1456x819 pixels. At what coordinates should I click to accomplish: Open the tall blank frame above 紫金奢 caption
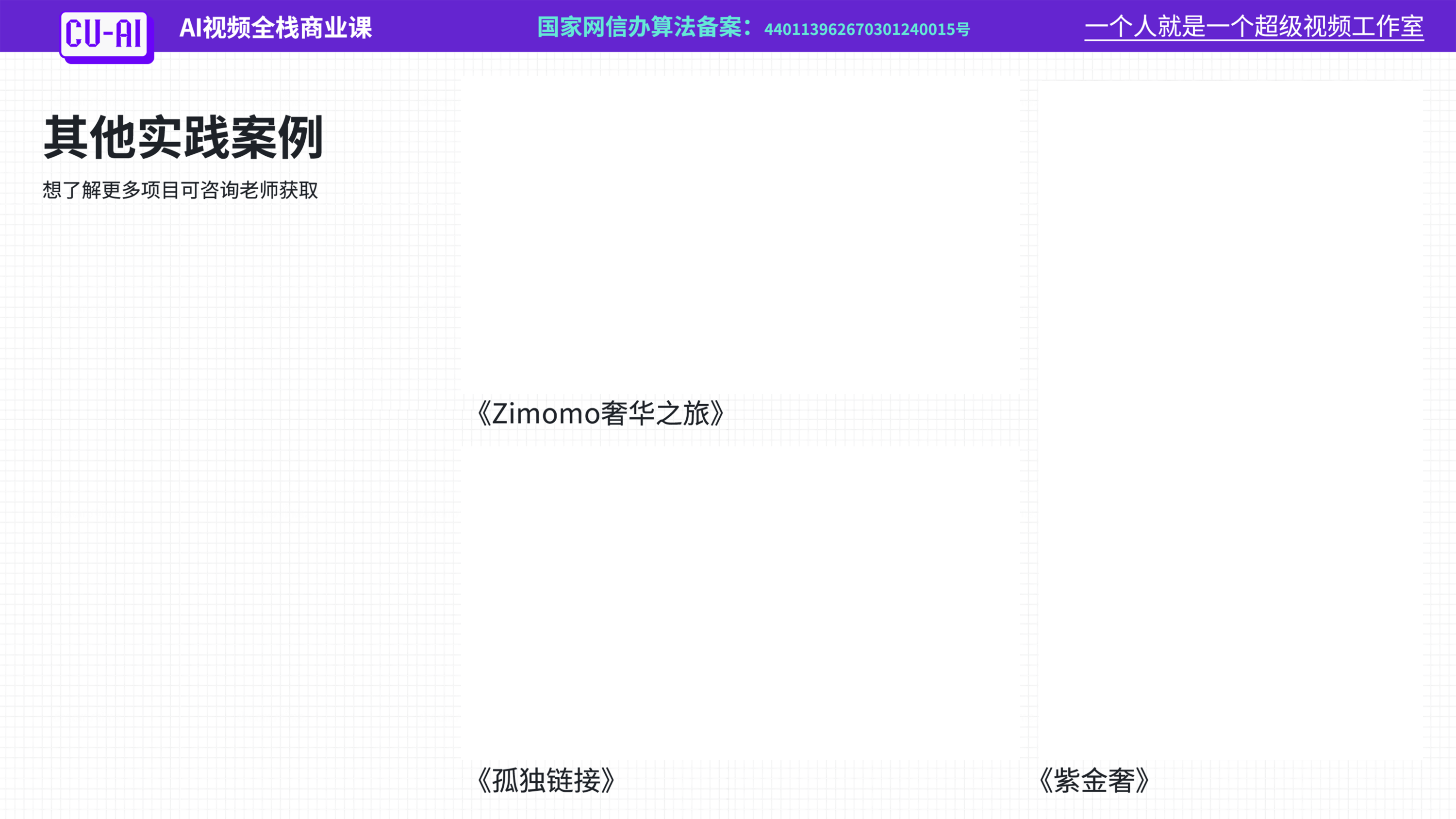click(1229, 419)
